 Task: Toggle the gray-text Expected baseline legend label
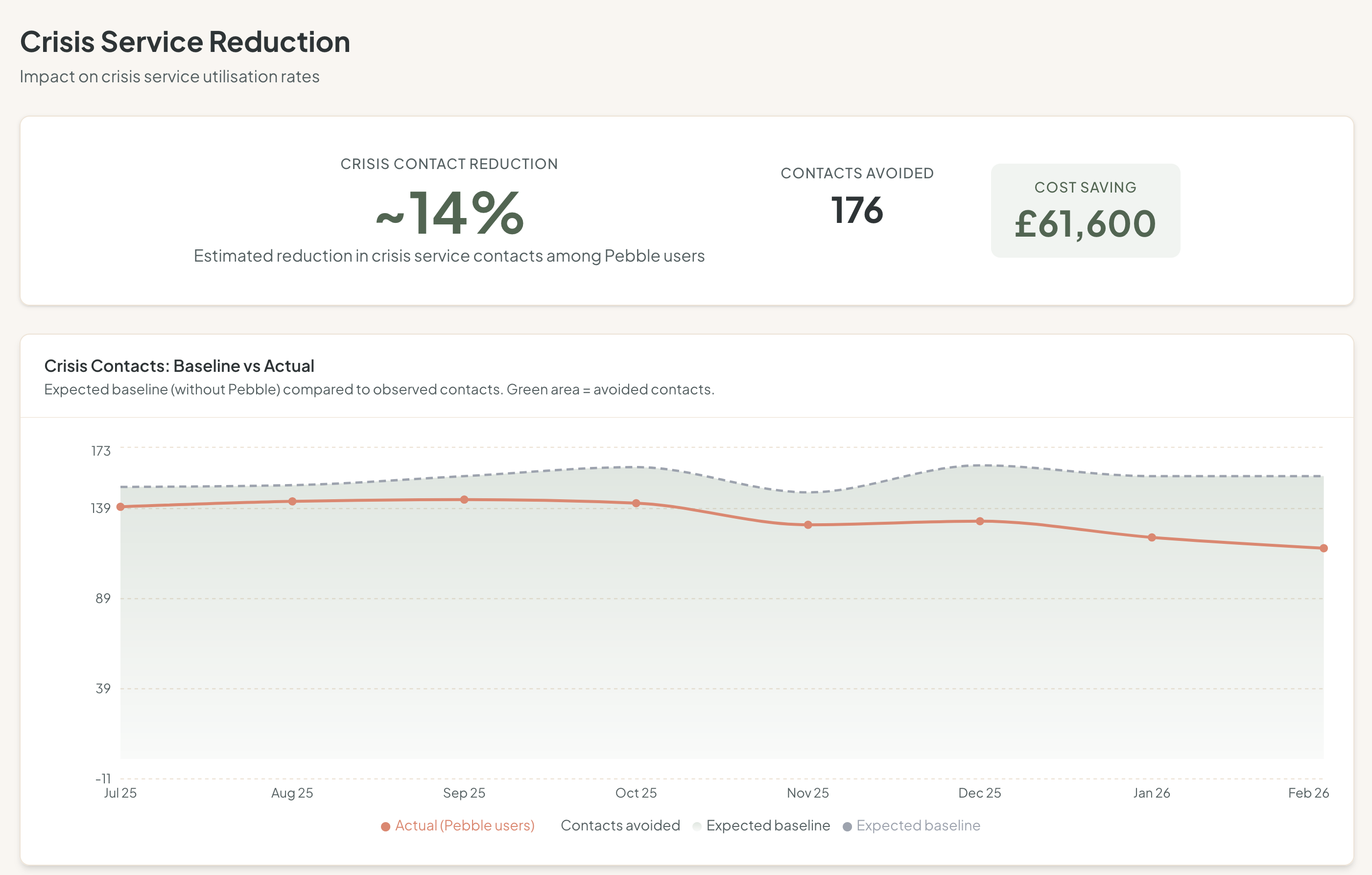click(918, 826)
